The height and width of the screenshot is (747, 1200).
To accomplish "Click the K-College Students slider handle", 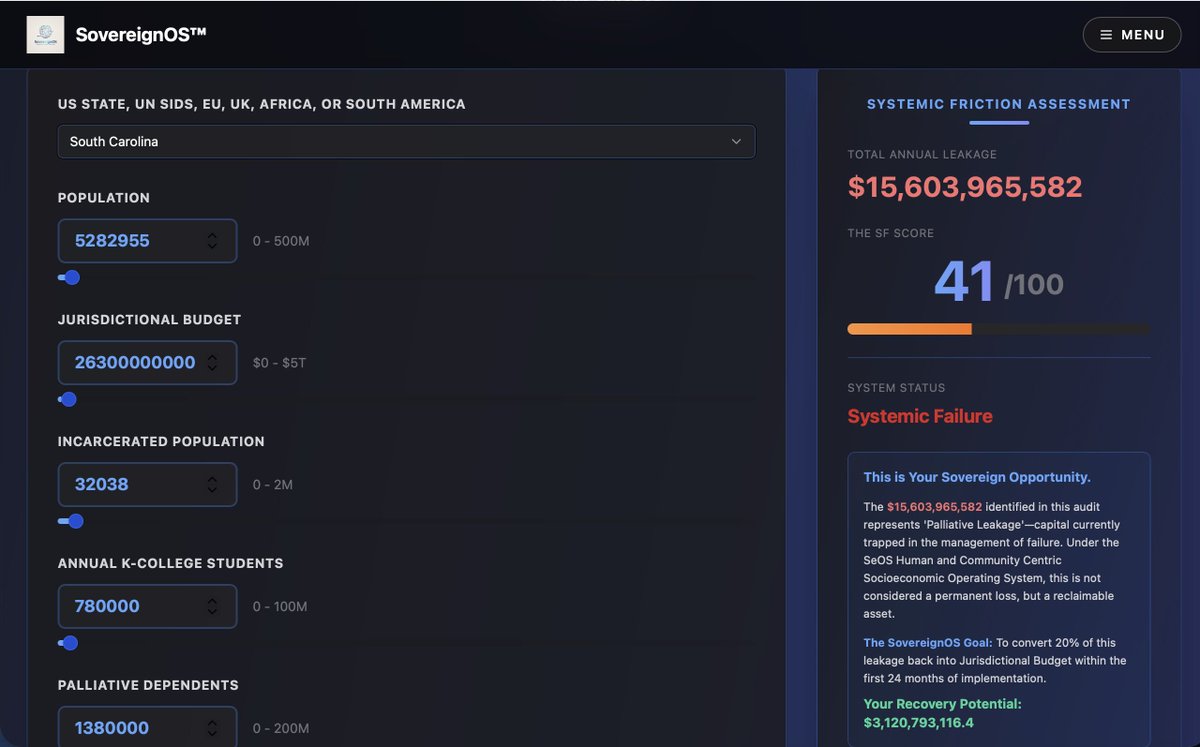I will click(70, 643).
